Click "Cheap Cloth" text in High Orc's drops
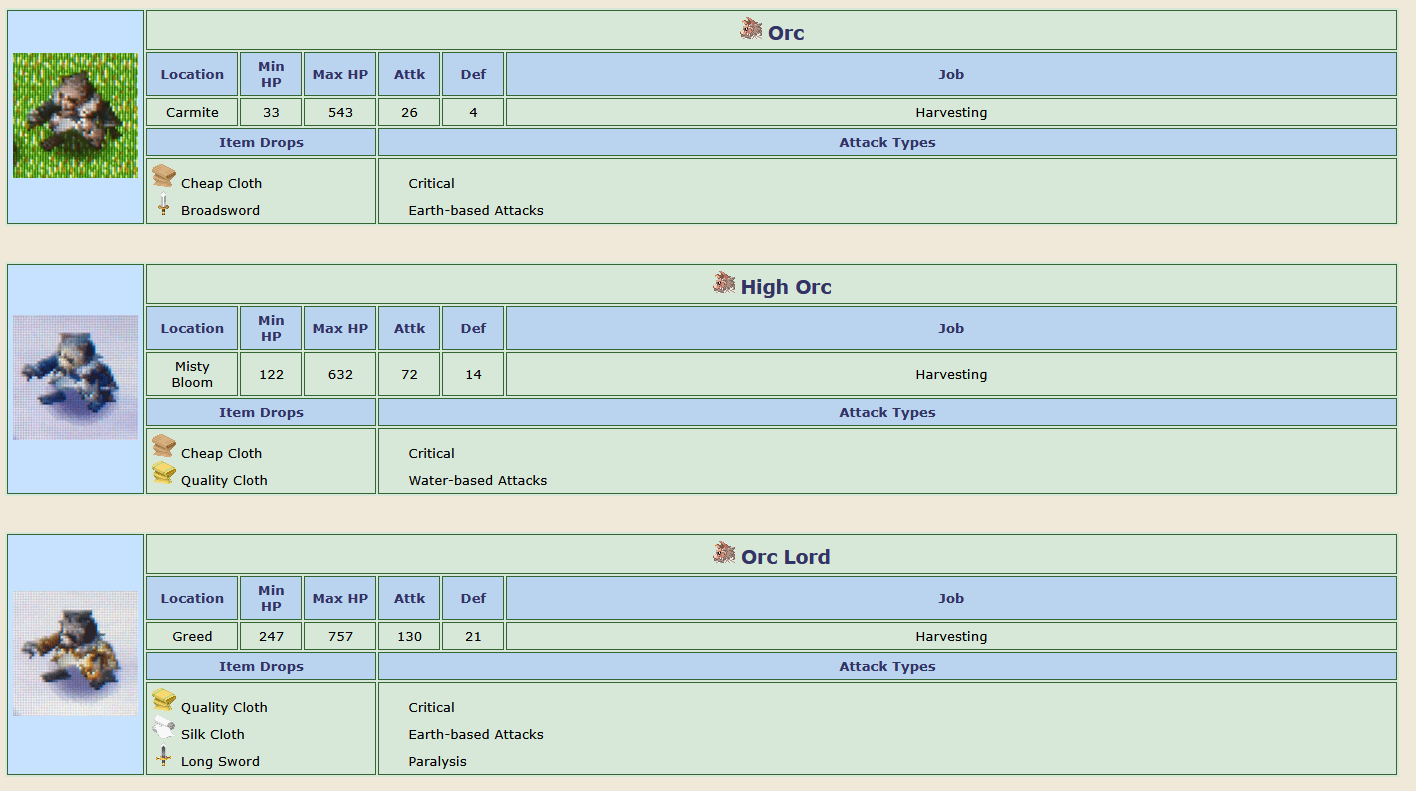The width and height of the screenshot is (1416, 791). click(221, 453)
